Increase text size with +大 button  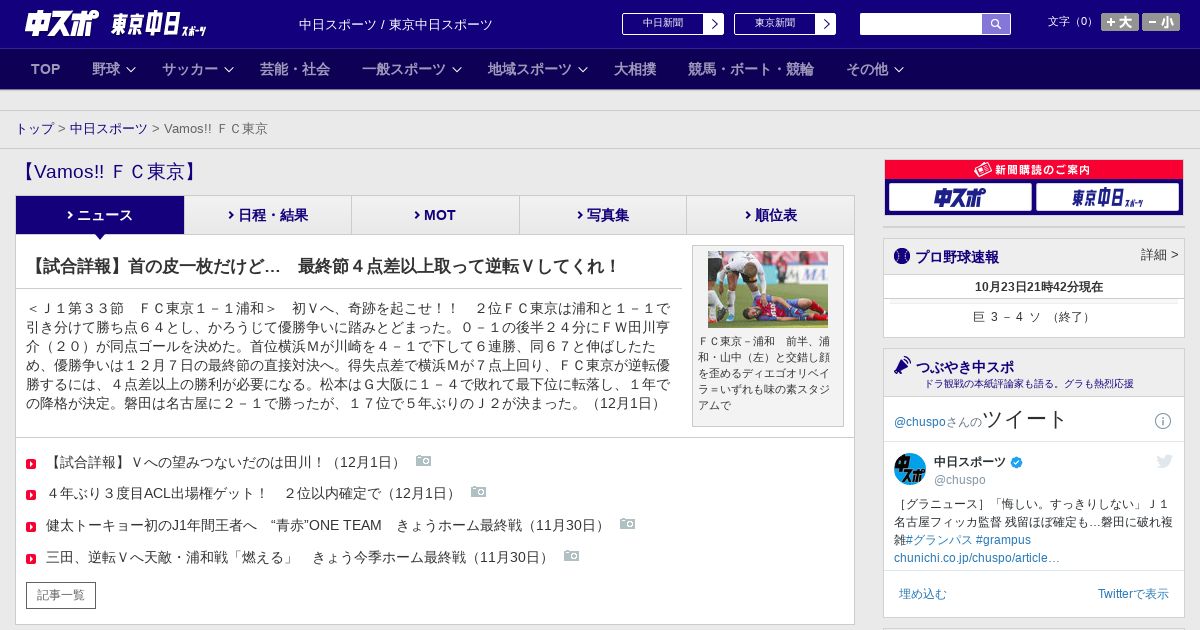[x=1119, y=22]
